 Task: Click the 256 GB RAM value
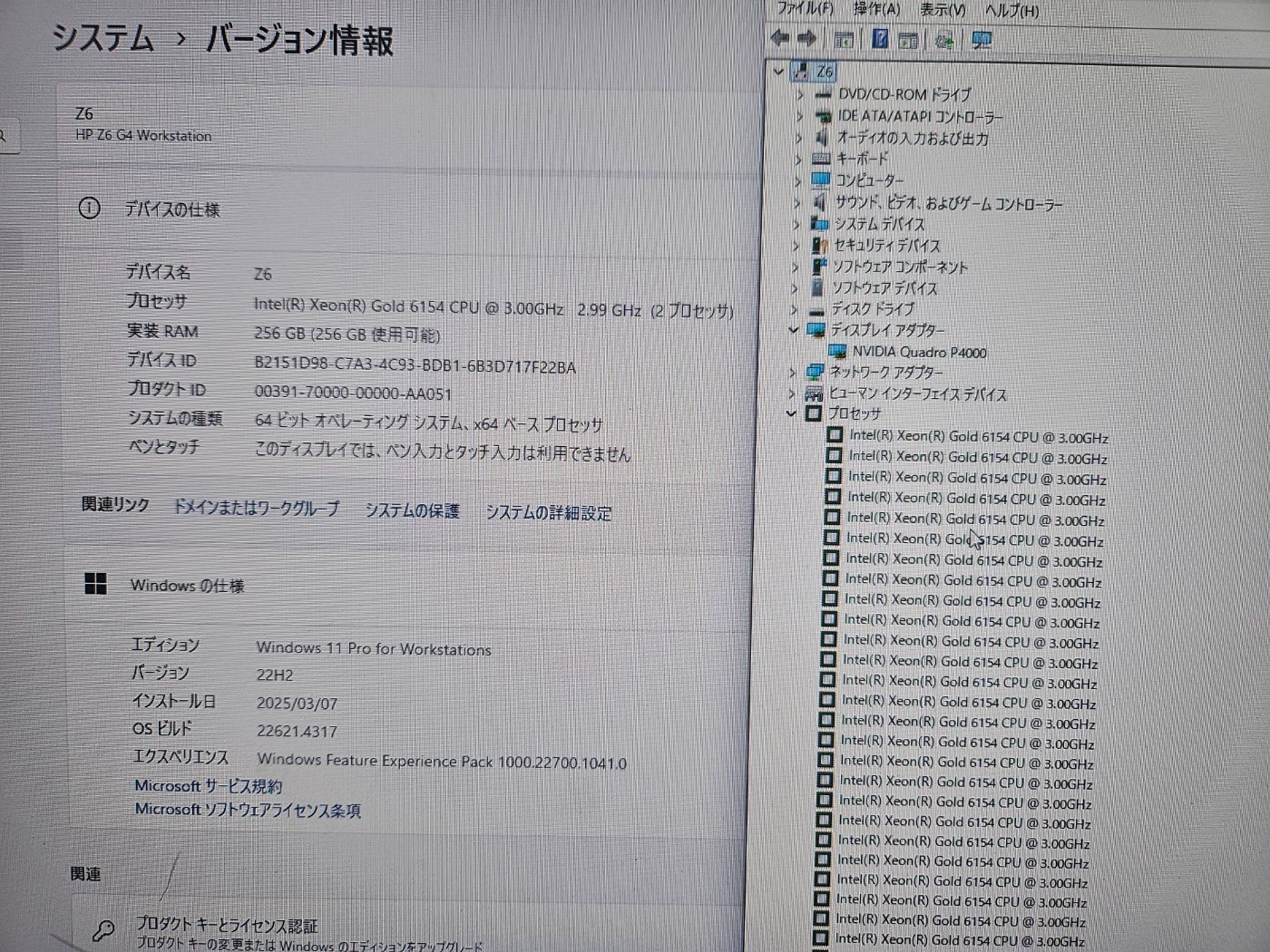(x=347, y=334)
